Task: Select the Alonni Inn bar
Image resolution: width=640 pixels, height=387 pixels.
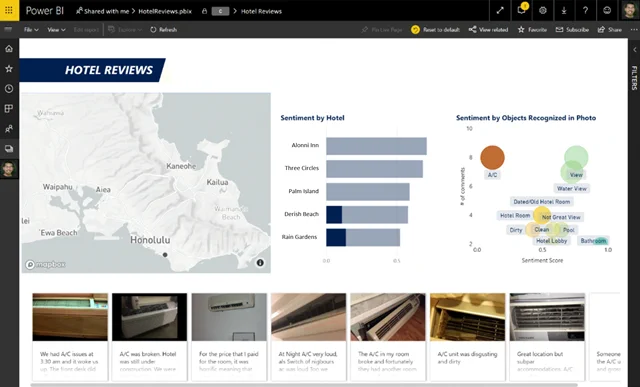Action: [376, 146]
